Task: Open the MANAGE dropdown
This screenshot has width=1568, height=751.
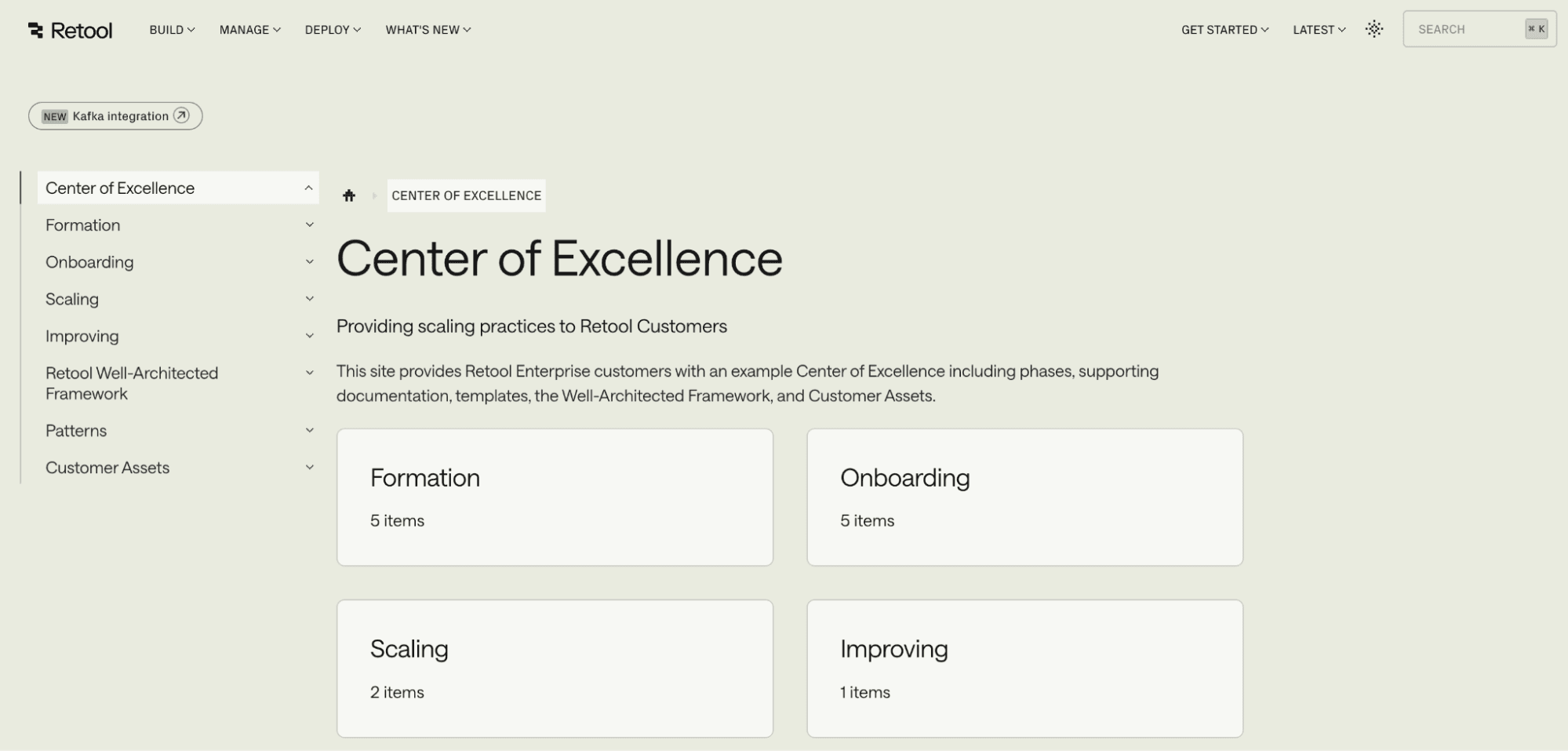Action: [249, 29]
